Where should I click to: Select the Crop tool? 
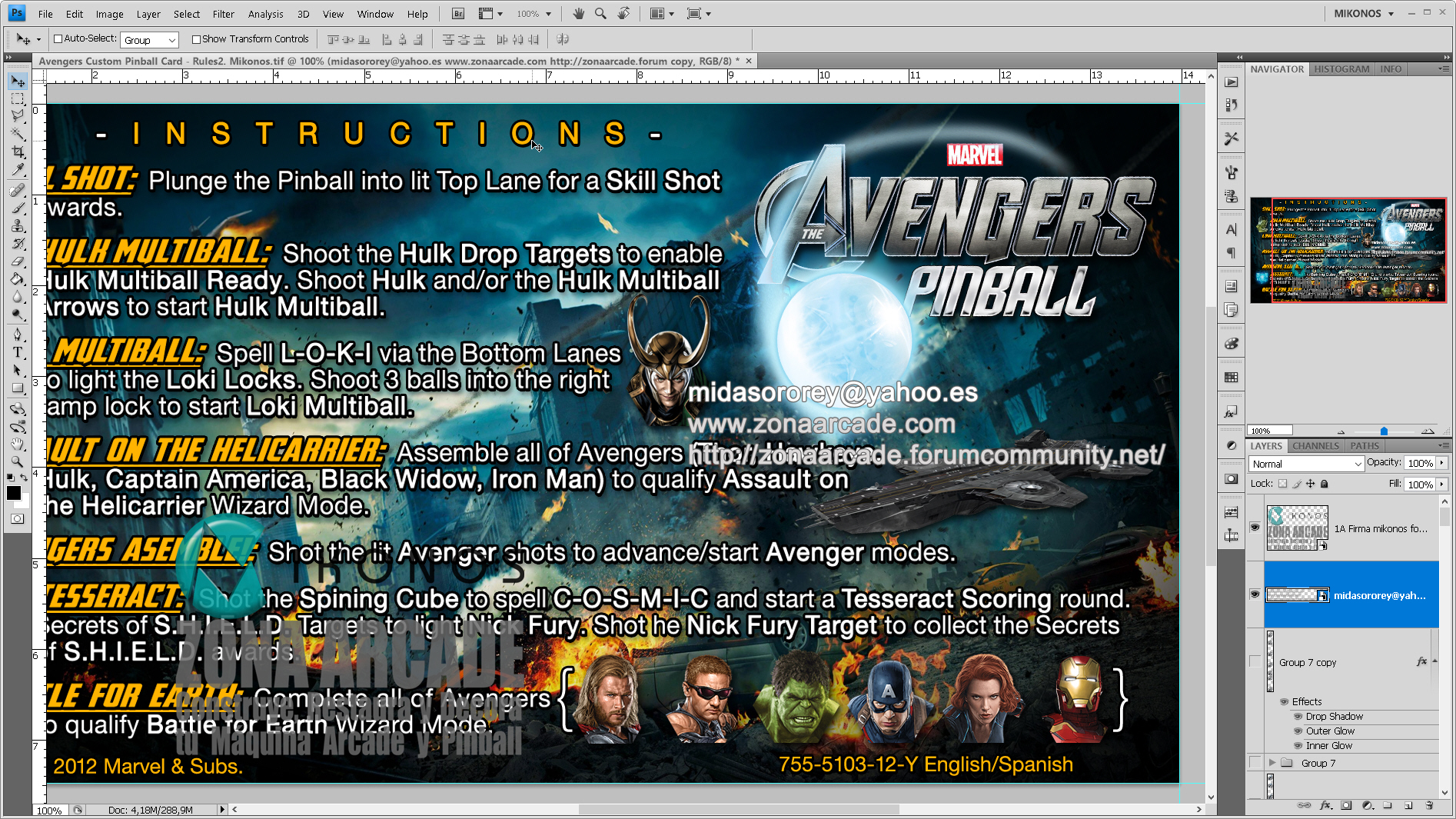tap(18, 151)
